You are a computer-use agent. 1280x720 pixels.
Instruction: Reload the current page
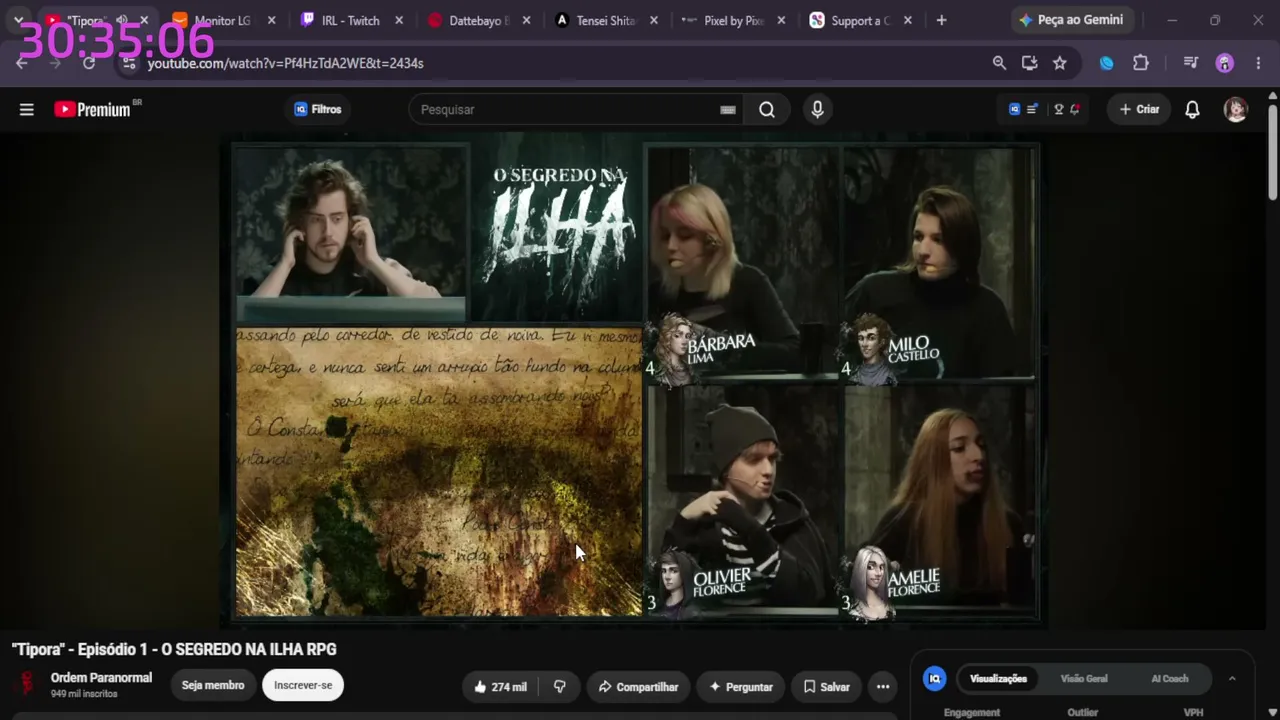tap(89, 63)
